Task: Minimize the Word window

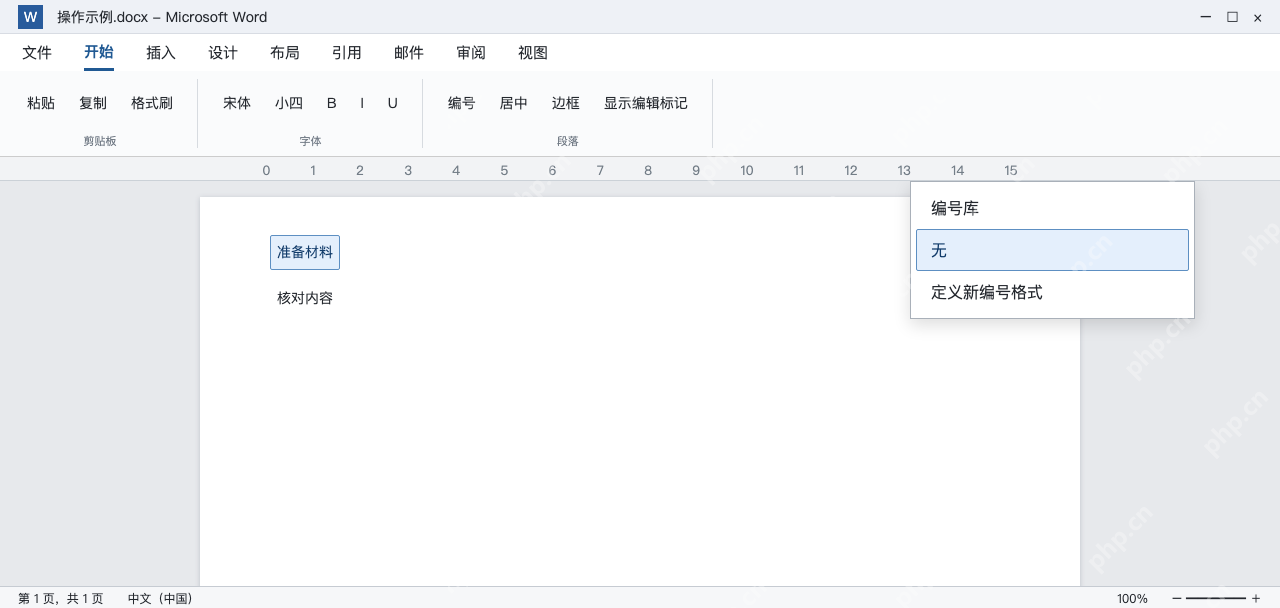Action: click(x=1206, y=17)
